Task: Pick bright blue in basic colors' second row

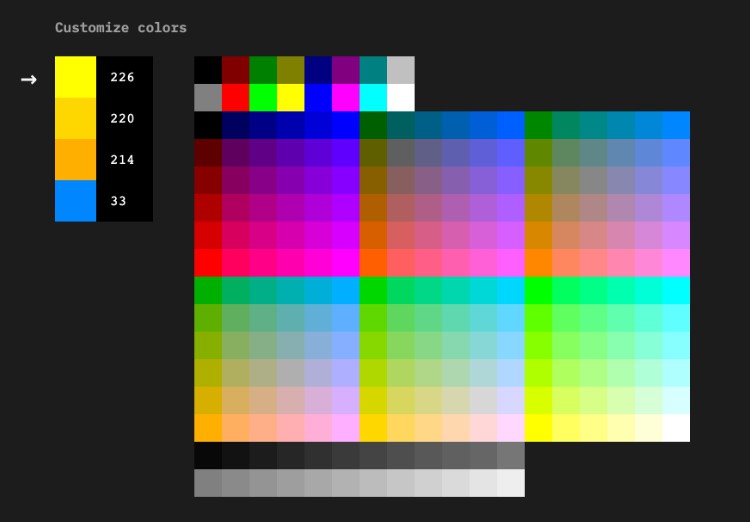Action: click(318, 98)
